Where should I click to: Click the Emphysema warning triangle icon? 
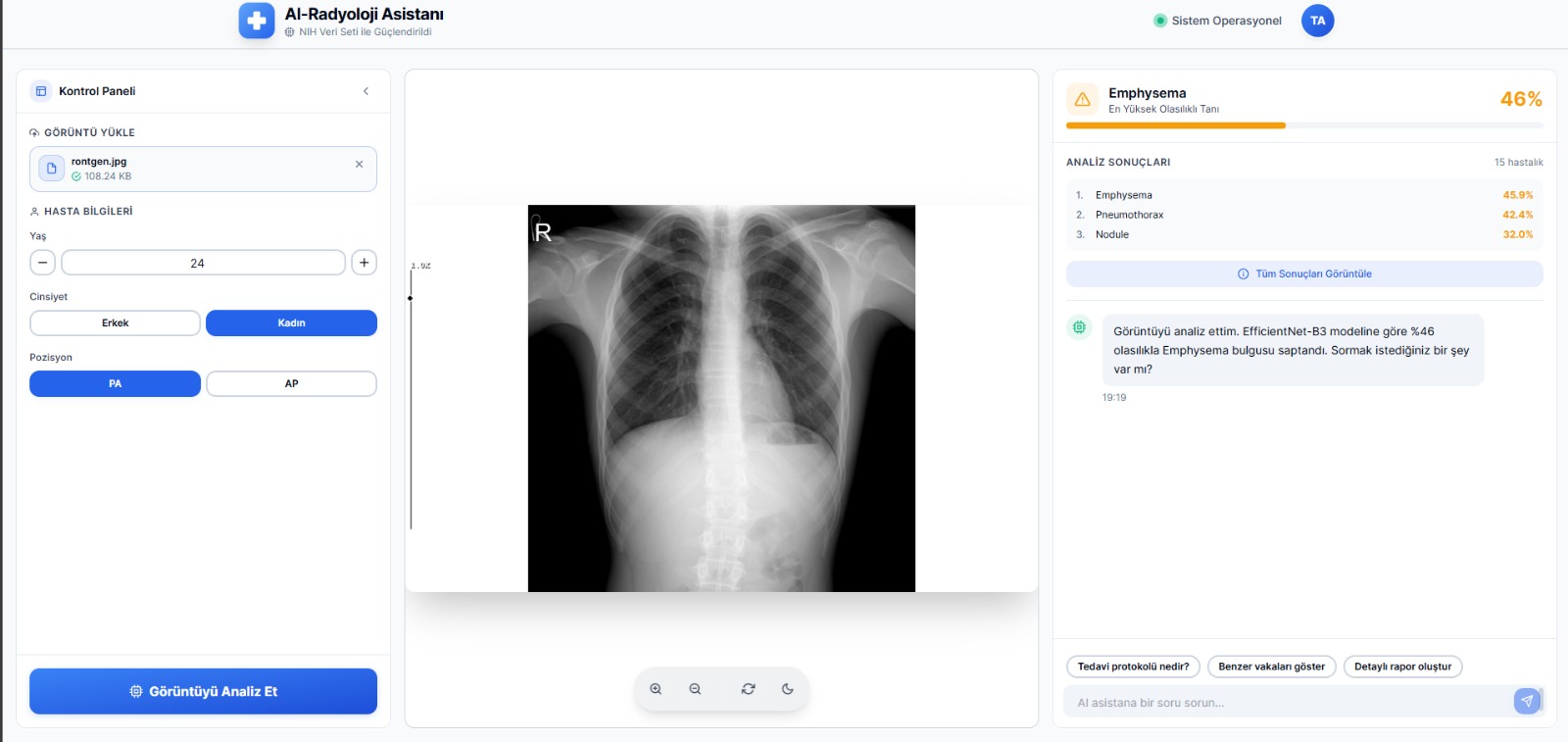1082,100
